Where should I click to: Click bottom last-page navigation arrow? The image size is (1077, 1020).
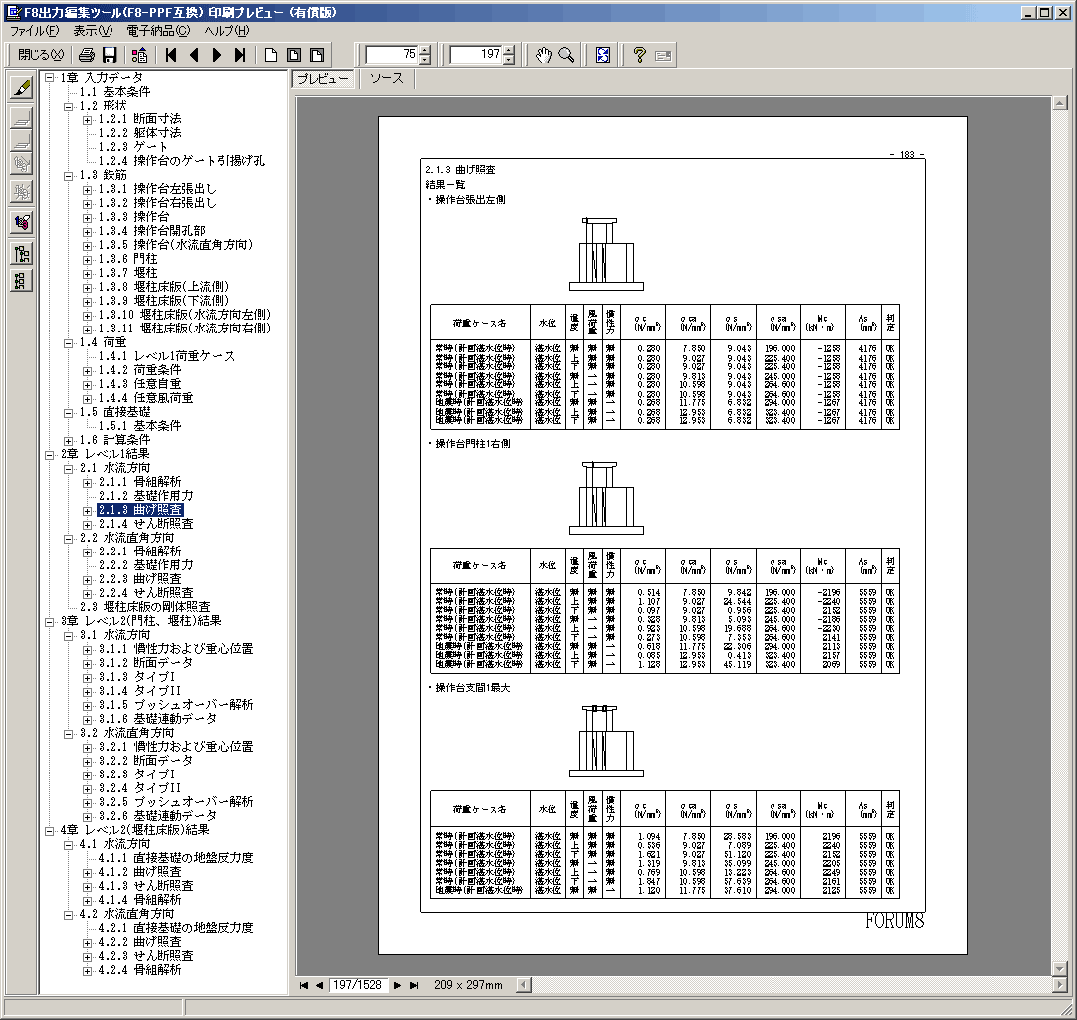pos(414,985)
